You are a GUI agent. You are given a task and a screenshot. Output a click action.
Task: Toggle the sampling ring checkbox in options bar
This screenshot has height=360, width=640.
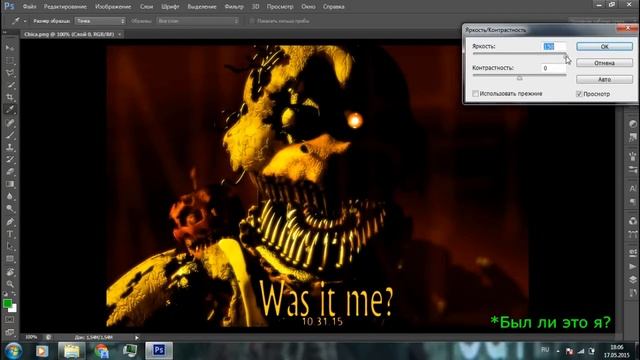click(252, 21)
